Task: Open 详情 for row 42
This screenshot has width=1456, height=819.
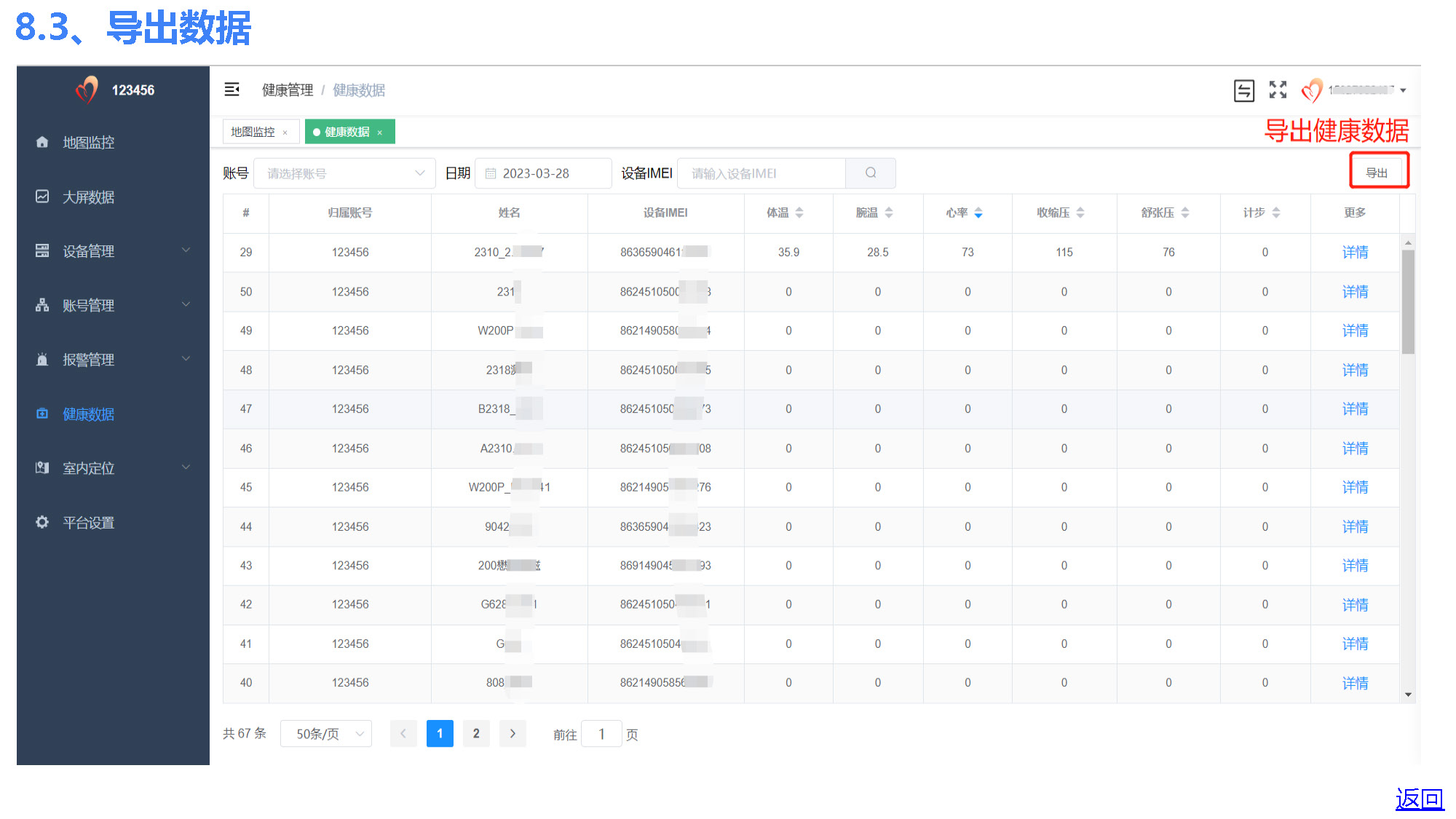Action: pyautogui.click(x=1355, y=604)
